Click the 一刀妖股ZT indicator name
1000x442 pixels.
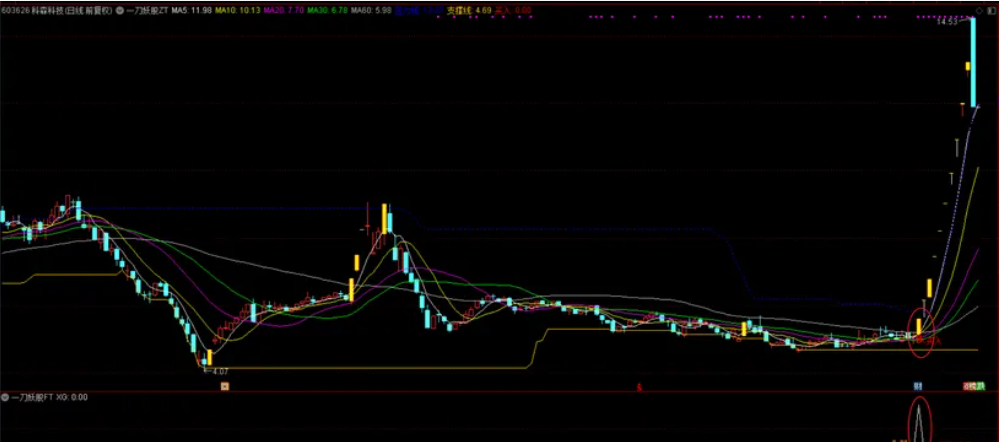tap(147, 10)
